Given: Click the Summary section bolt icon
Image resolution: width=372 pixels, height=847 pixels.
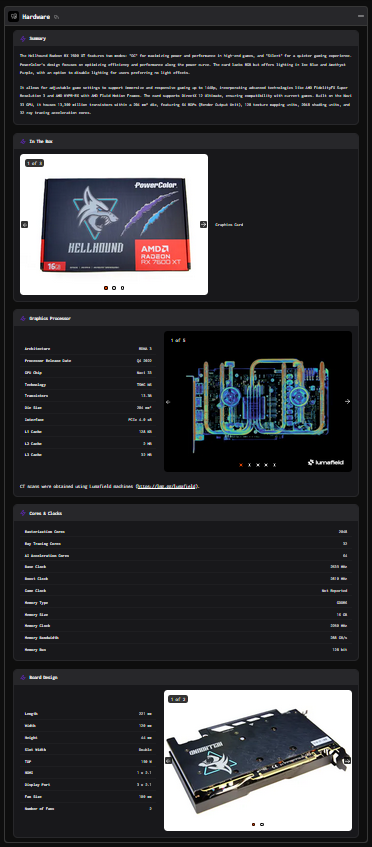Looking at the screenshot, I should tap(23, 38).
